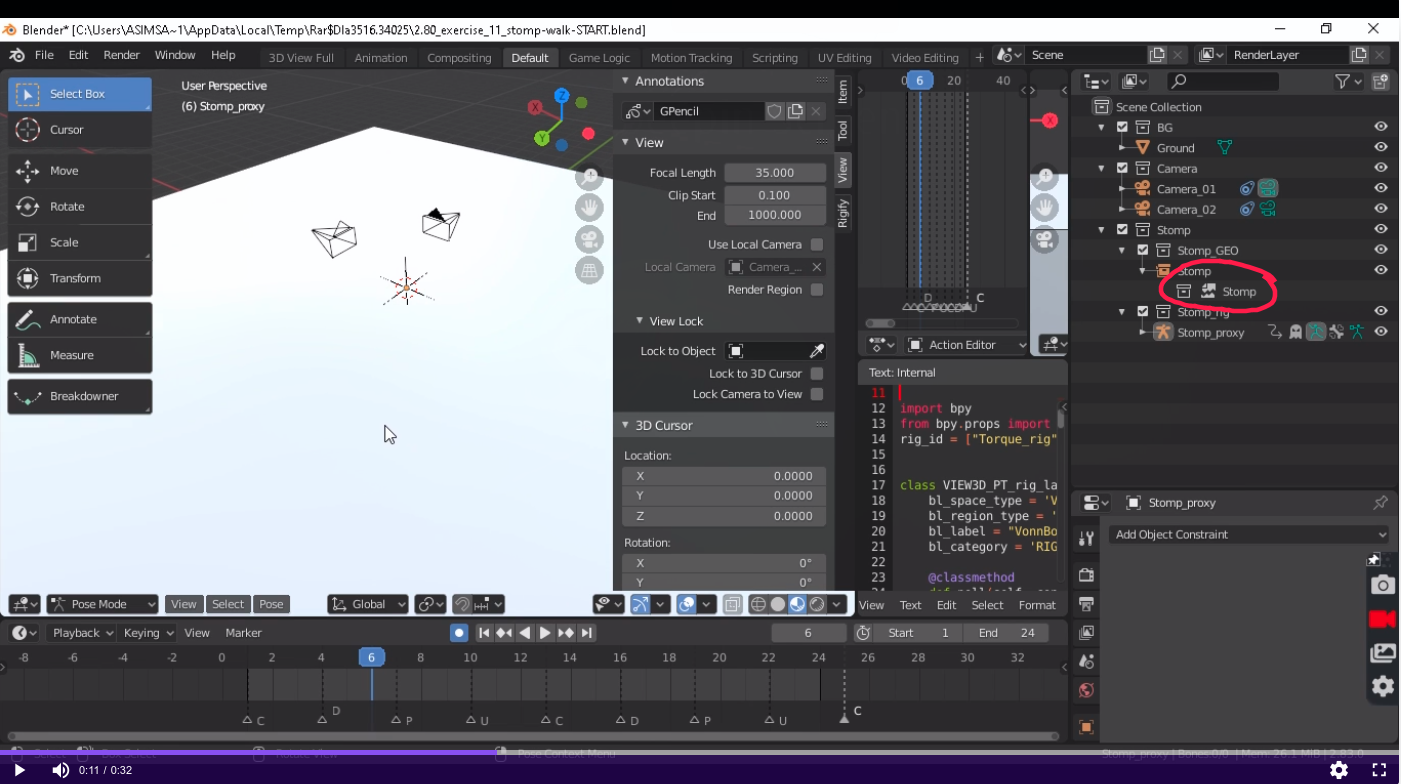
Task: Uncheck the BG collection checkbox
Action: pyautogui.click(x=1122, y=128)
